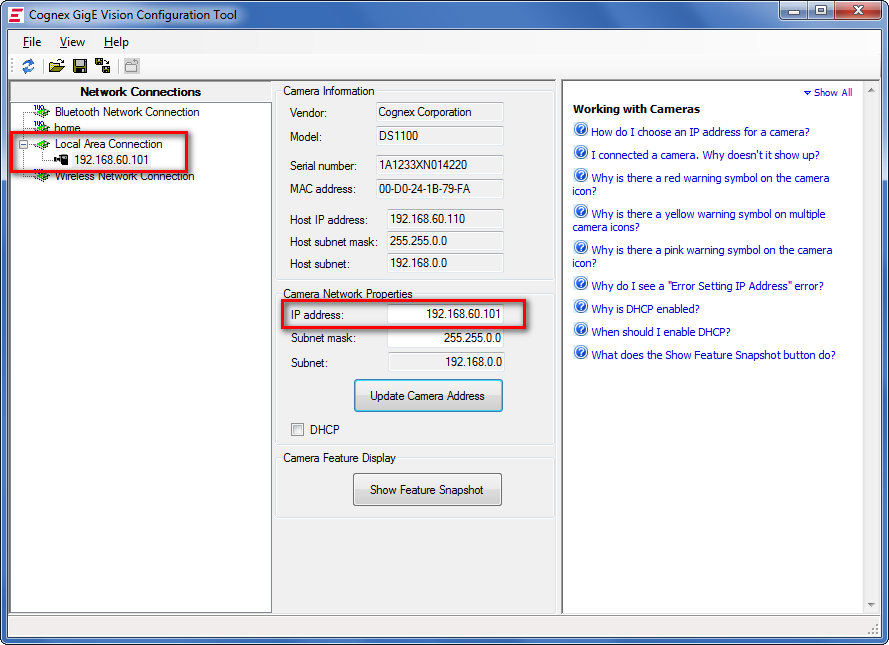Select the camera IP address input field

445,314
